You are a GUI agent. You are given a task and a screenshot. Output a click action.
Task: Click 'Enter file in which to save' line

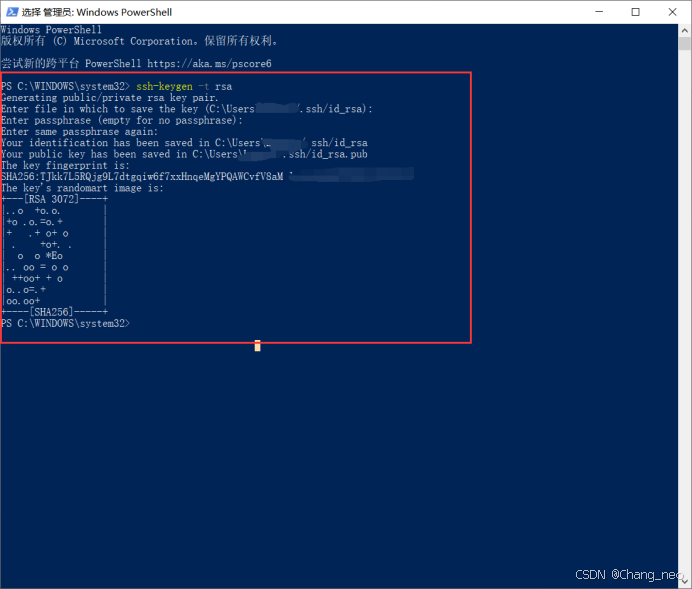tap(187, 109)
